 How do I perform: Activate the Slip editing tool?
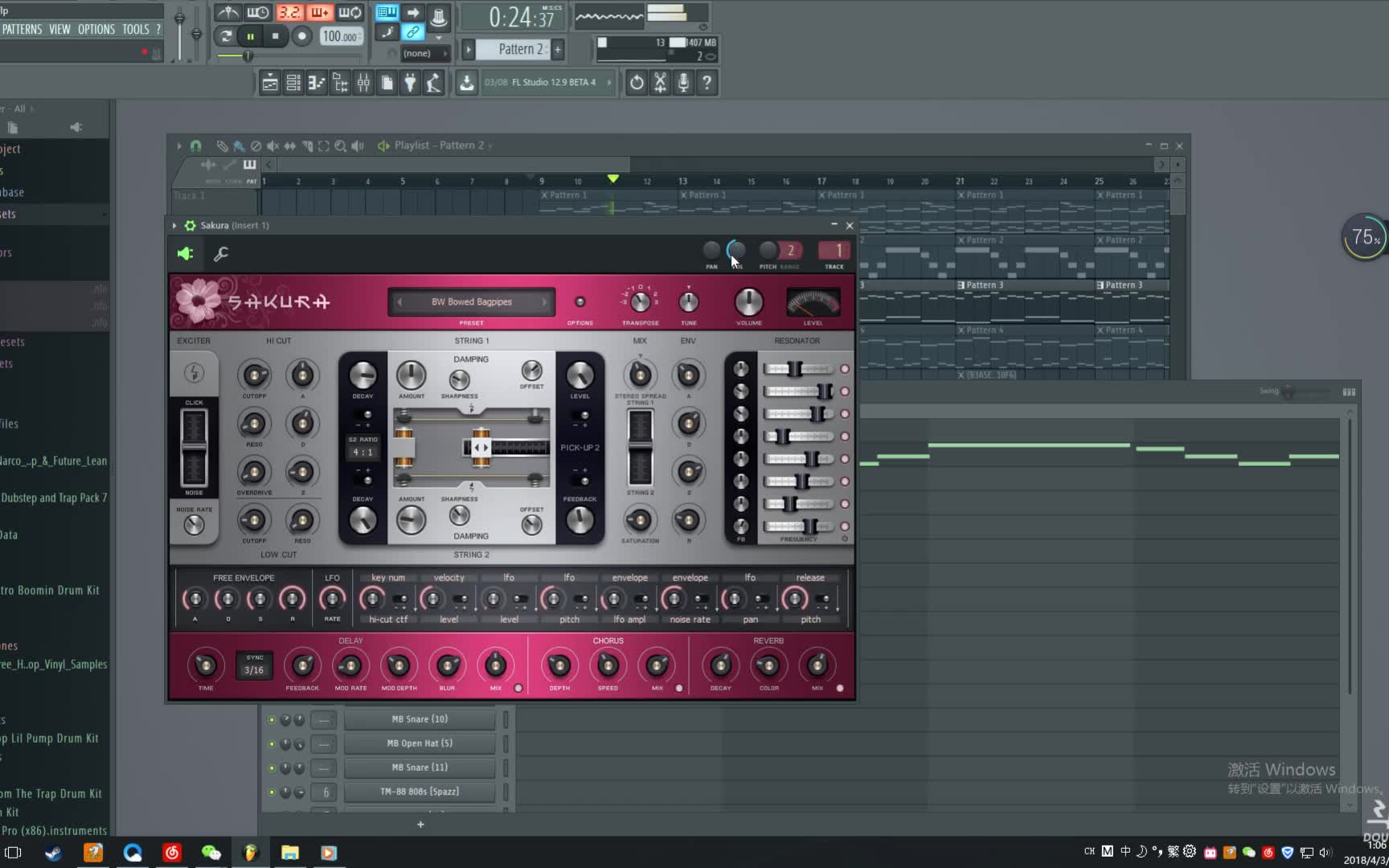290,146
